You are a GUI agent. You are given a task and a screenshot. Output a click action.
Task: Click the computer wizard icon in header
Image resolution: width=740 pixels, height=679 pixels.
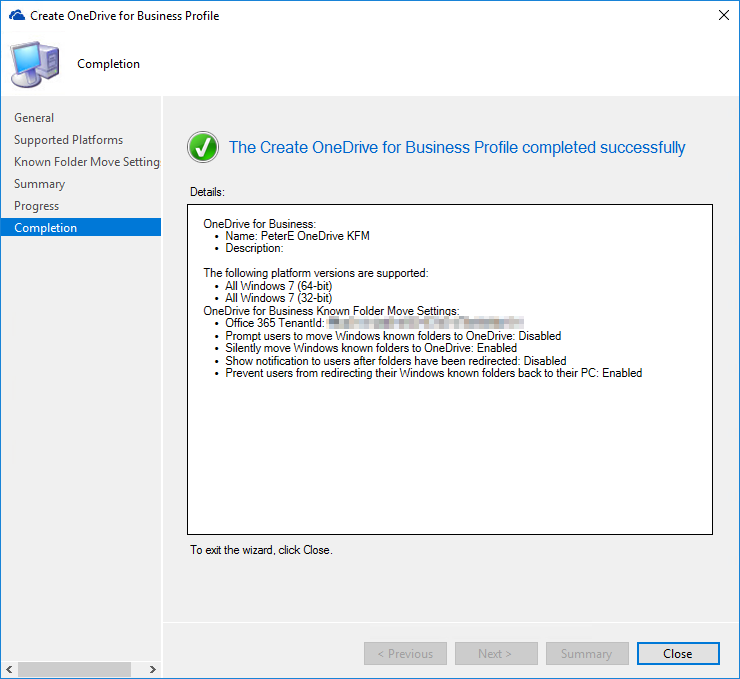click(x=33, y=63)
